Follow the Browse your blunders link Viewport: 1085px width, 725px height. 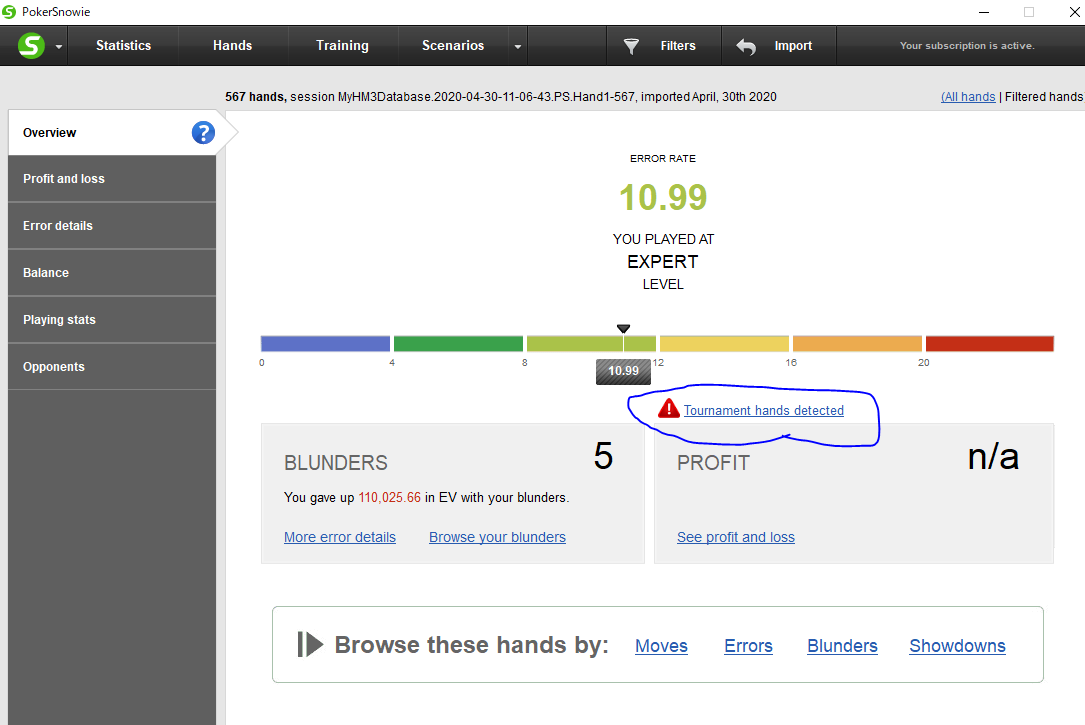tap(498, 537)
